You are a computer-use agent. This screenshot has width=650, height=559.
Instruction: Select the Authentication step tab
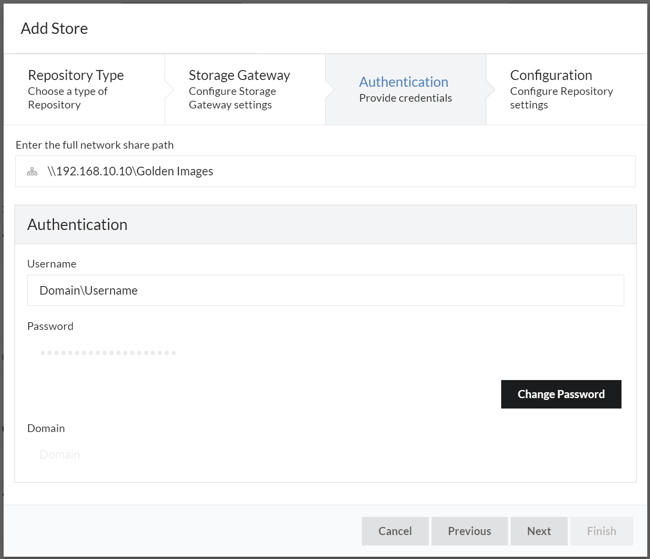point(404,90)
